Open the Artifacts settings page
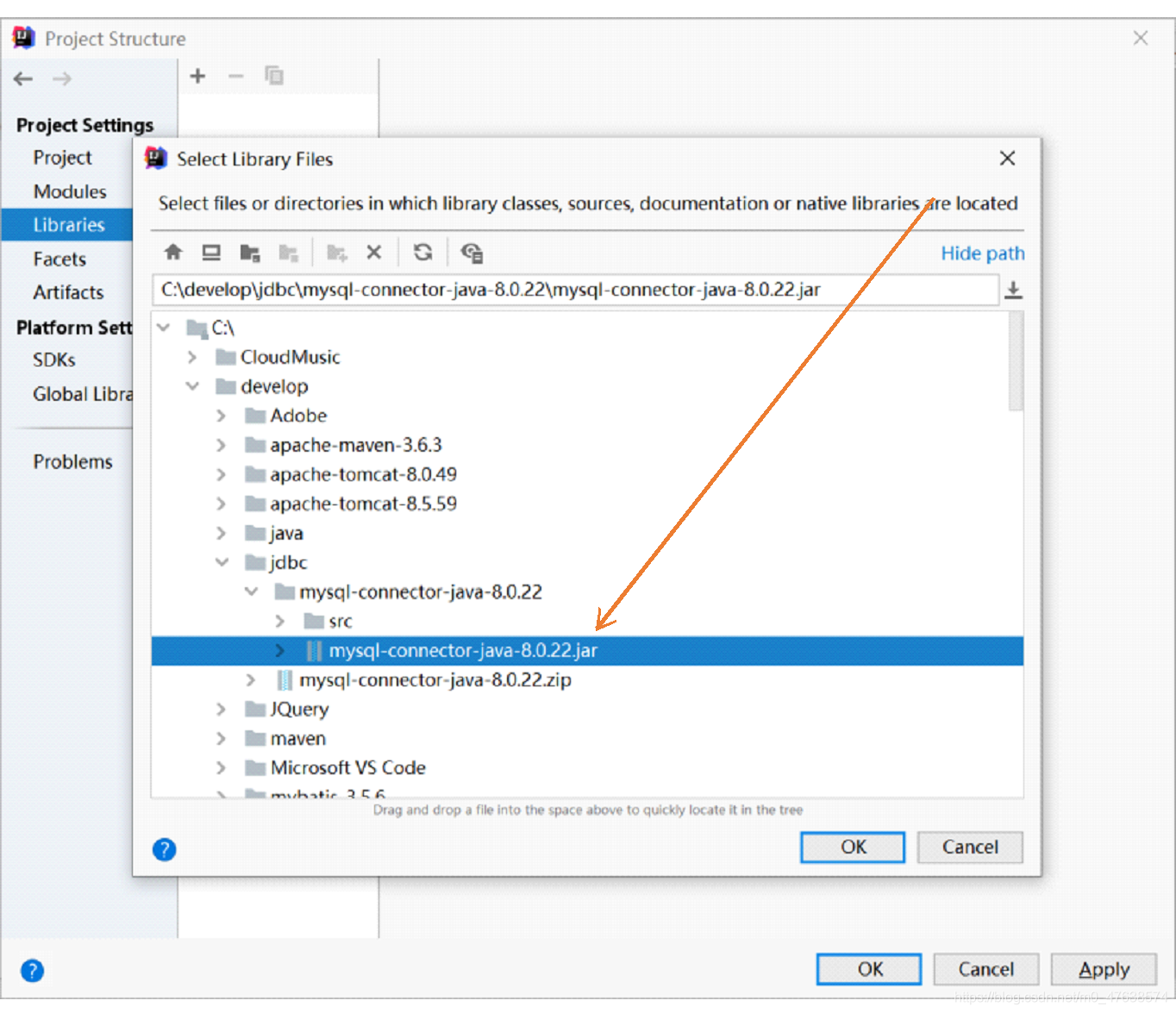Screen dimensions: 1176x1013 68,292
